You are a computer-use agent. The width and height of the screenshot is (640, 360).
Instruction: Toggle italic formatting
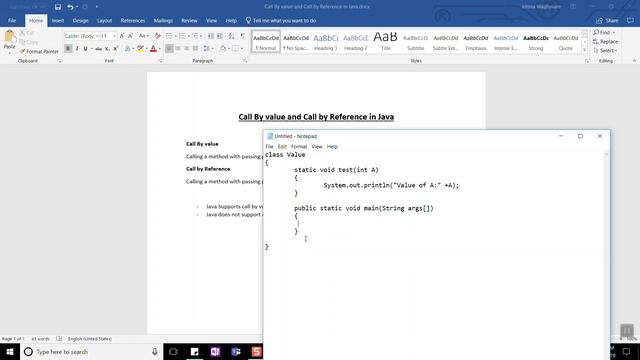[x=77, y=49]
